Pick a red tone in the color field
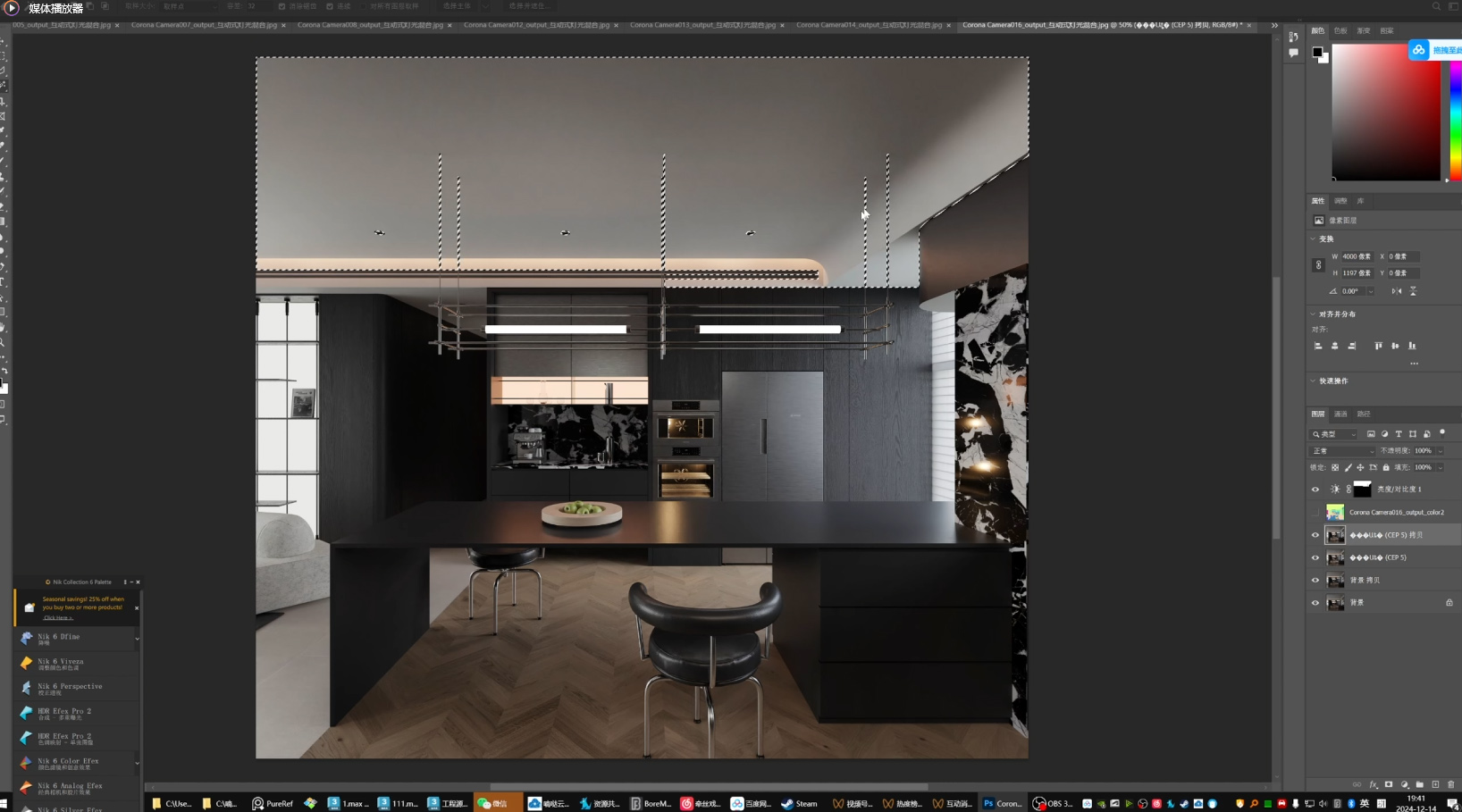The image size is (1462, 812). point(1386,112)
